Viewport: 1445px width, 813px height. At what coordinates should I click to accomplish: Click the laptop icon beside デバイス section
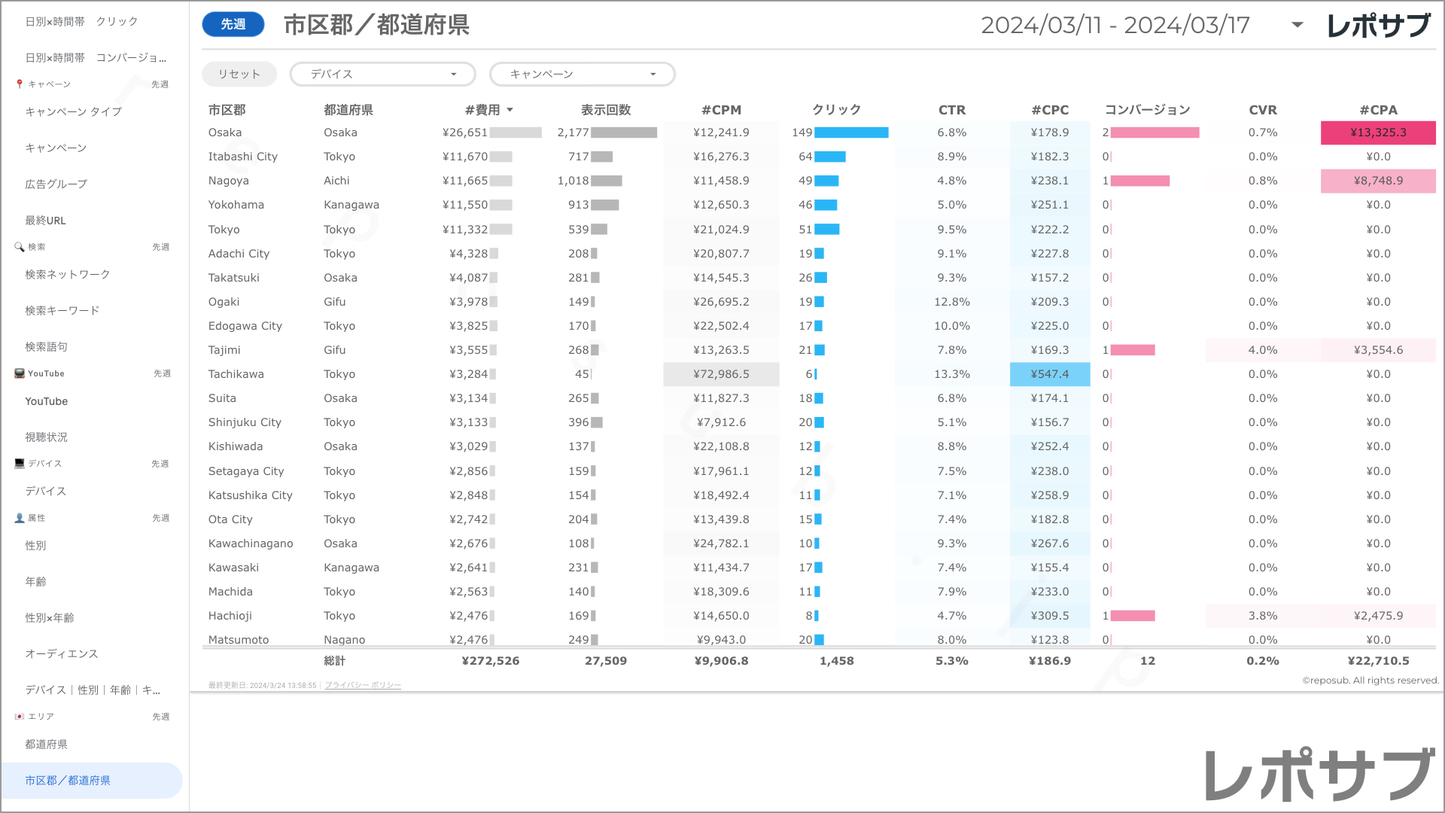point(19,464)
